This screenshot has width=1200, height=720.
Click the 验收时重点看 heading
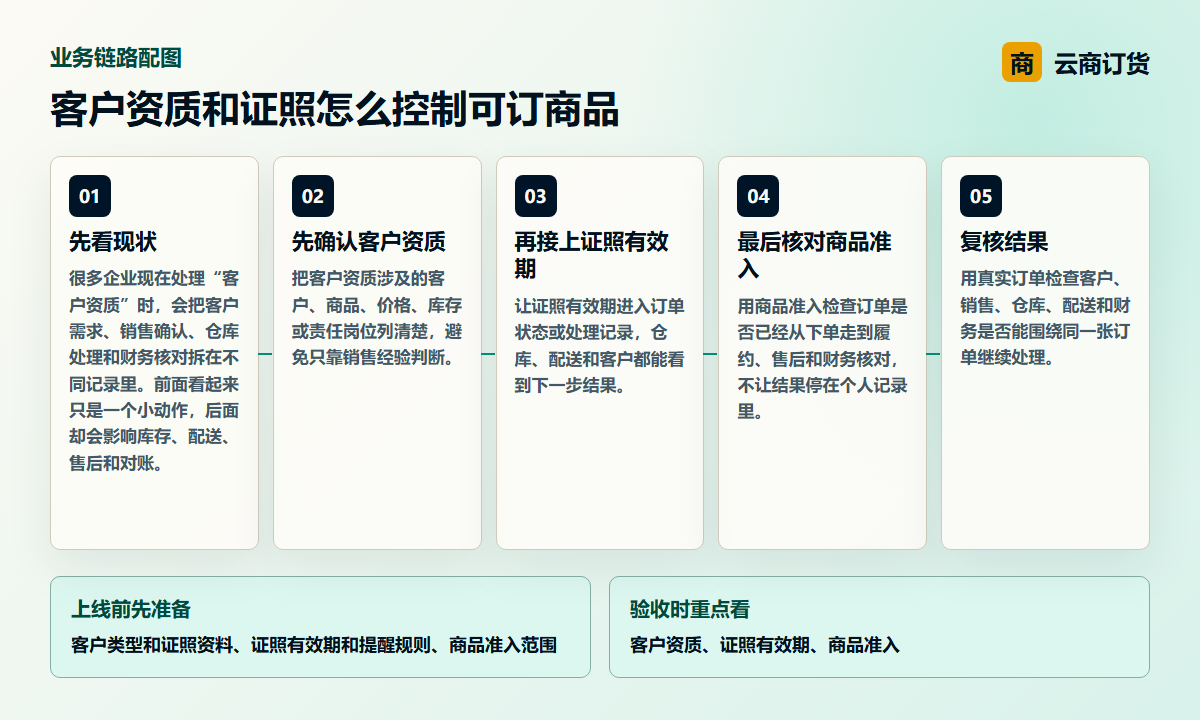pyautogui.click(x=690, y=609)
